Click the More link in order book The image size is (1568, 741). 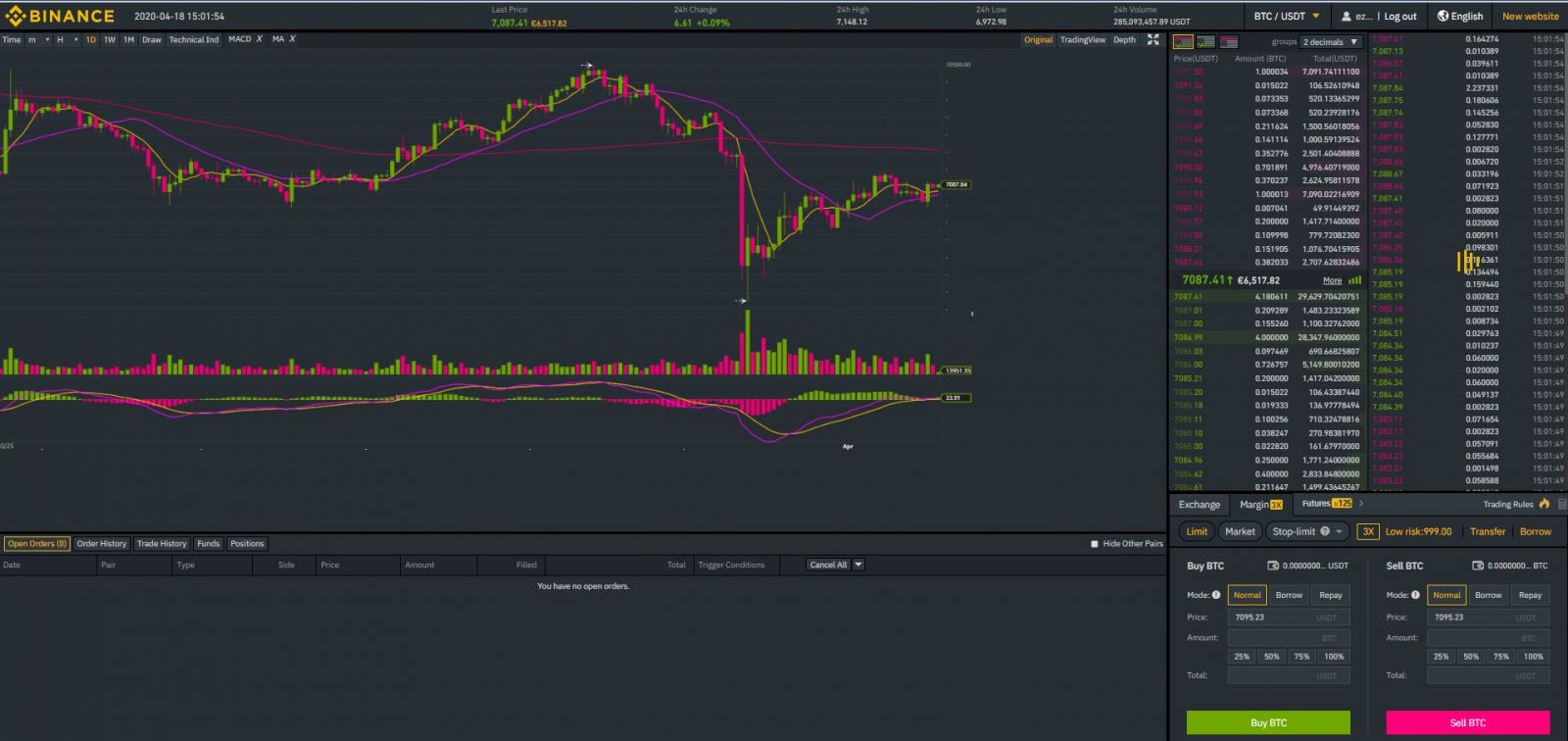point(1332,280)
